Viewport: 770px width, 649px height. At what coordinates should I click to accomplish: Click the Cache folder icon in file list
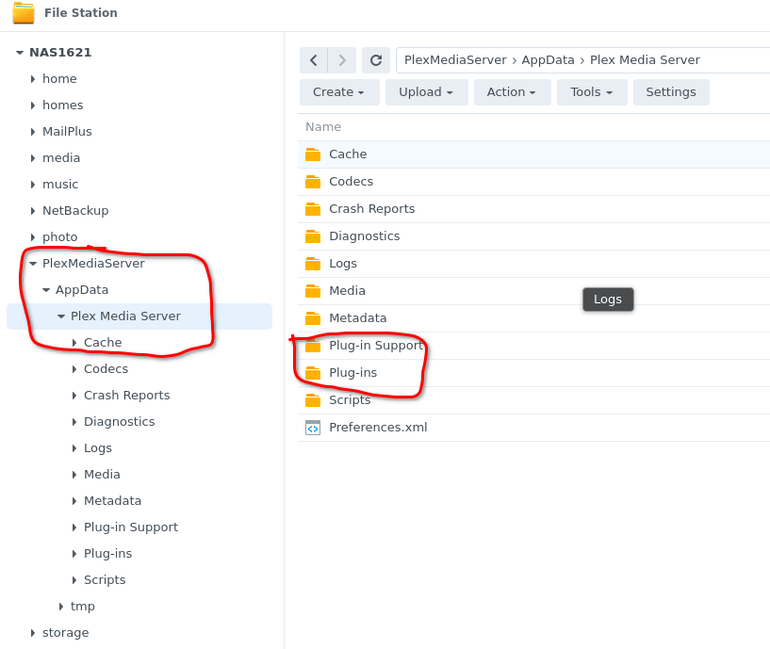pyautogui.click(x=313, y=154)
